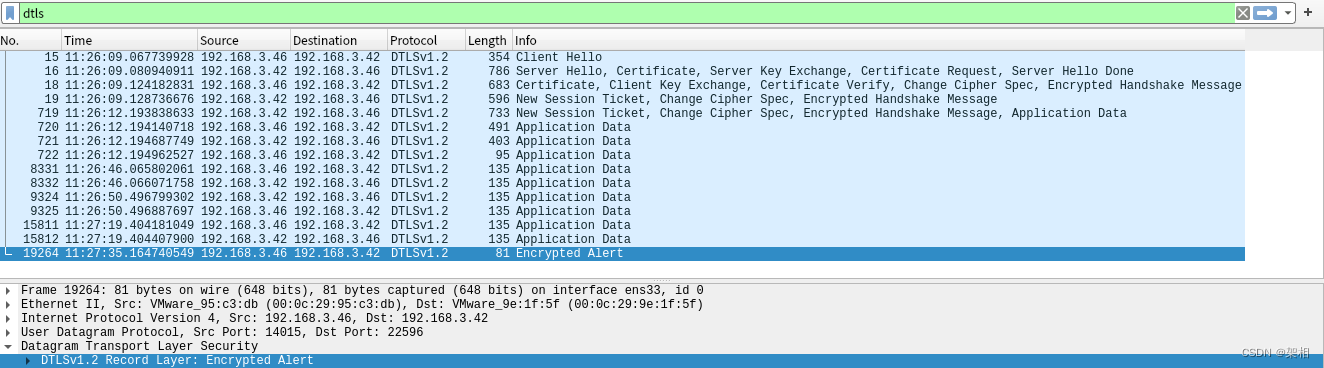This screenshot has height=368, width=1324.
Task: Expand the Frame 19264 detail row
Action: click(x=9, y=291)
